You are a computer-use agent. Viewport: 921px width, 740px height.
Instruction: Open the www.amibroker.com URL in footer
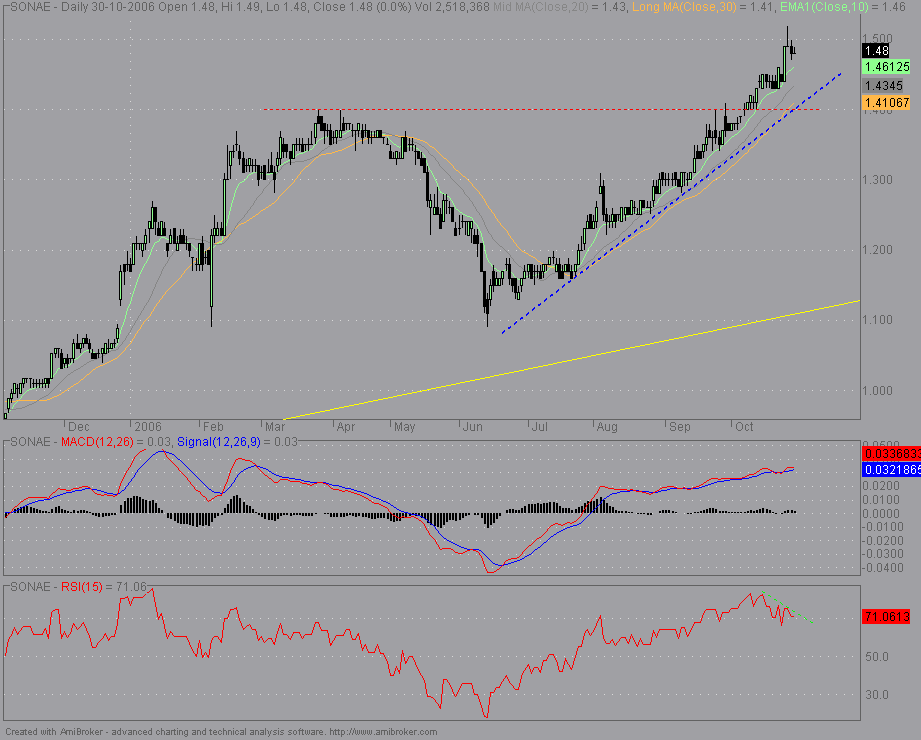(x=382, y=732)
